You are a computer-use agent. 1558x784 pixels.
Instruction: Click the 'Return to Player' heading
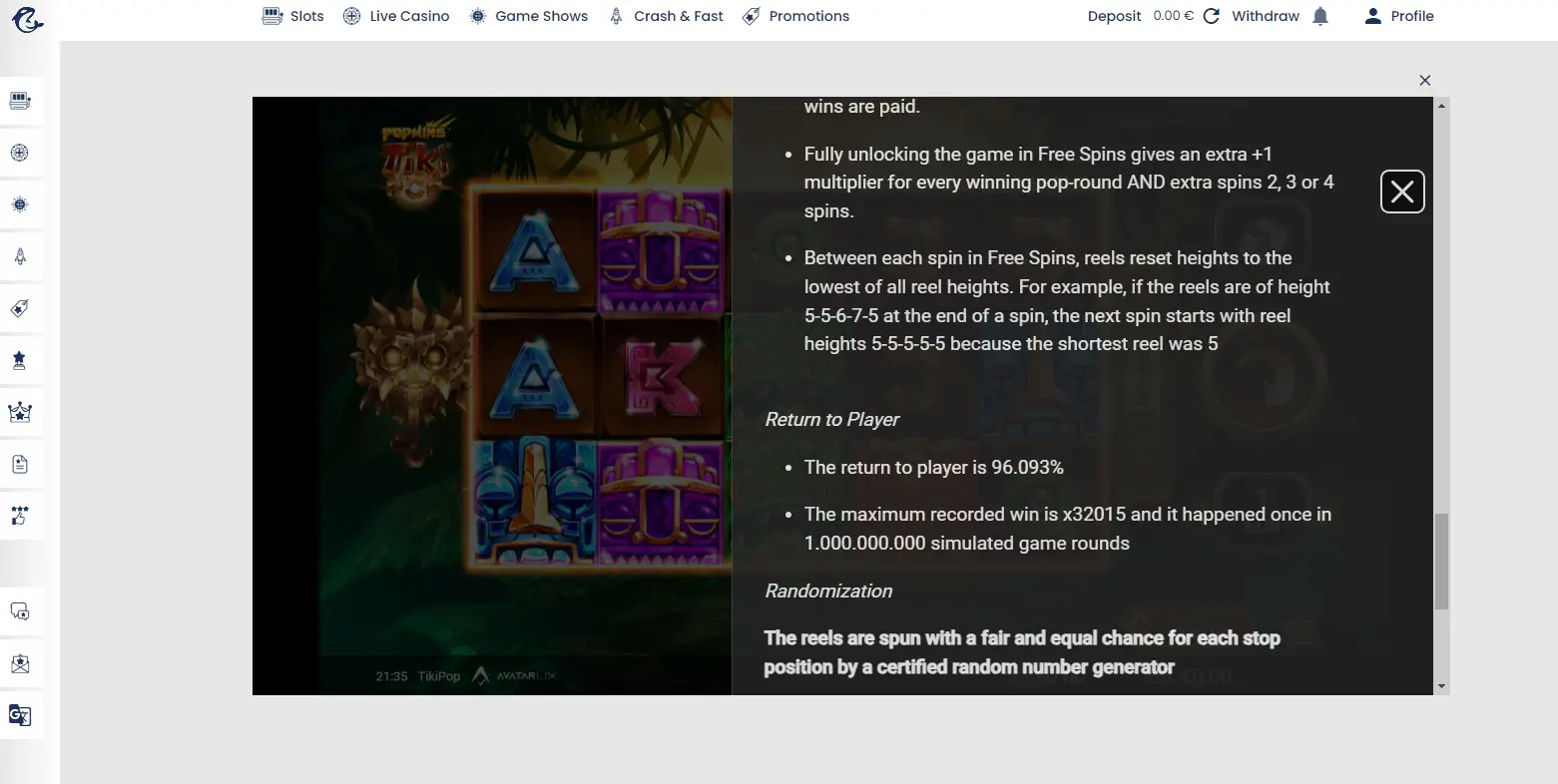coord(832,420)
